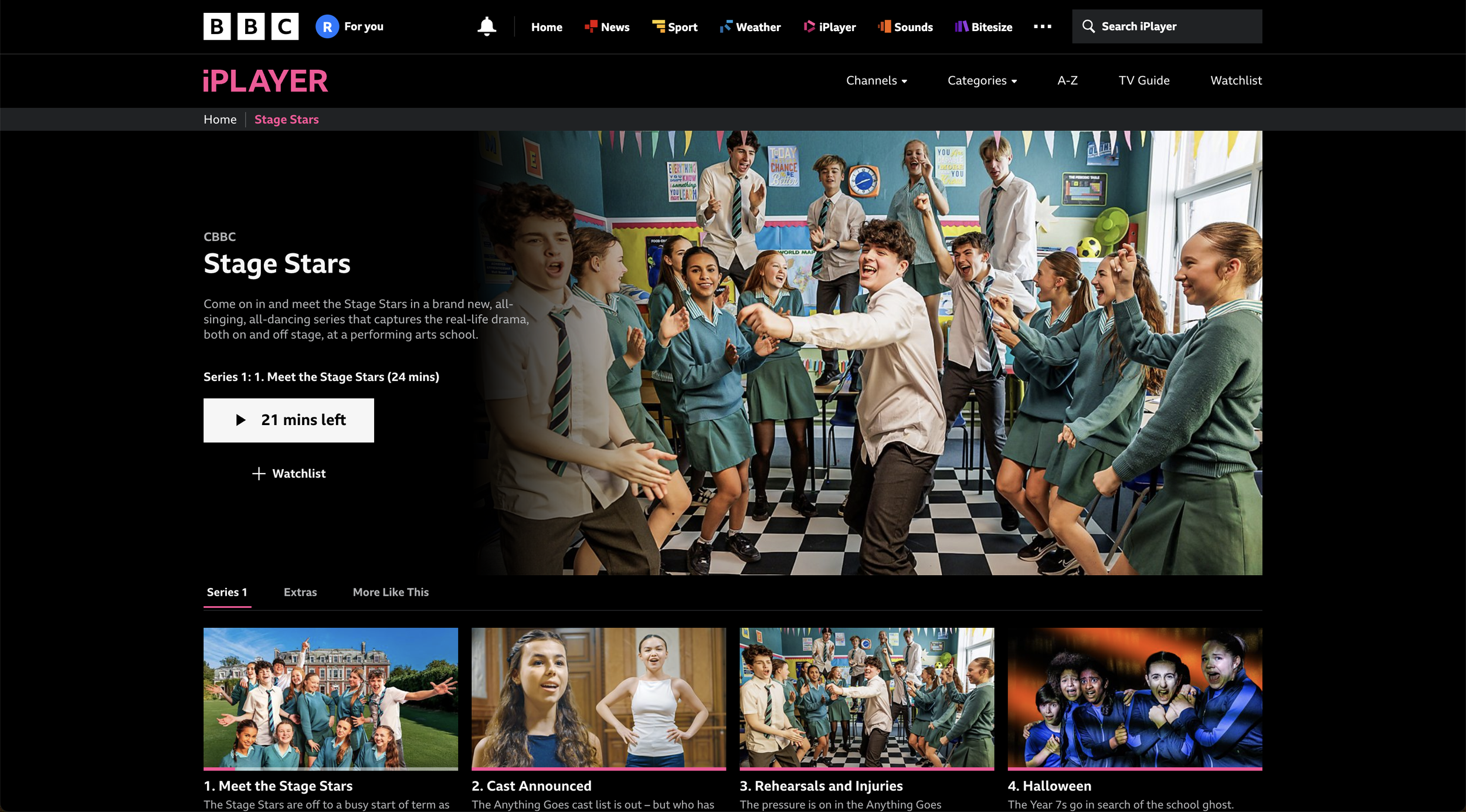This screenshot has width=1466, height=812.
Task: Click the iPLAYER pink logo
Action: [x=265, y=81]
